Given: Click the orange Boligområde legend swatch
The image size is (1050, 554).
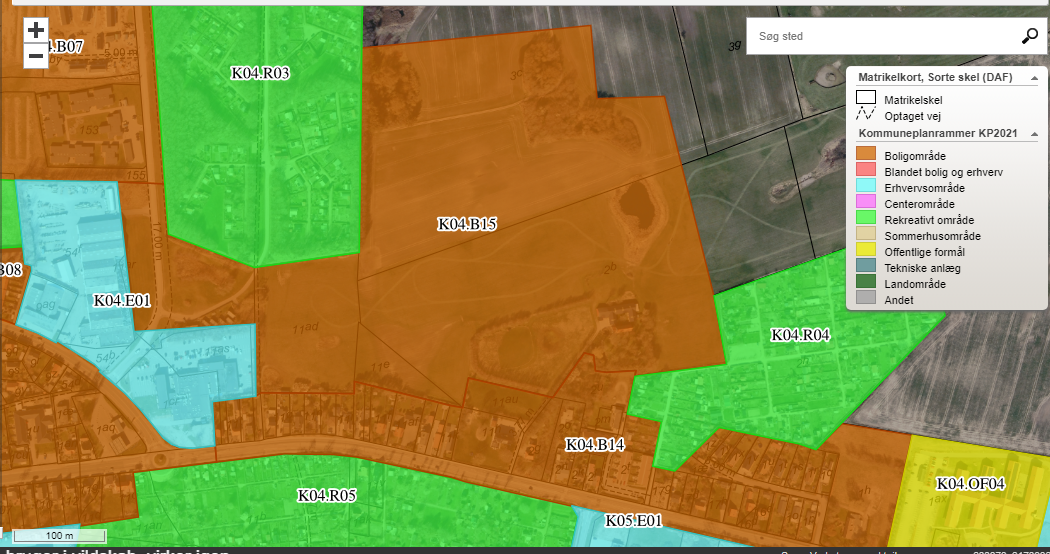Looking at the screenshot, I should (866, 155).
